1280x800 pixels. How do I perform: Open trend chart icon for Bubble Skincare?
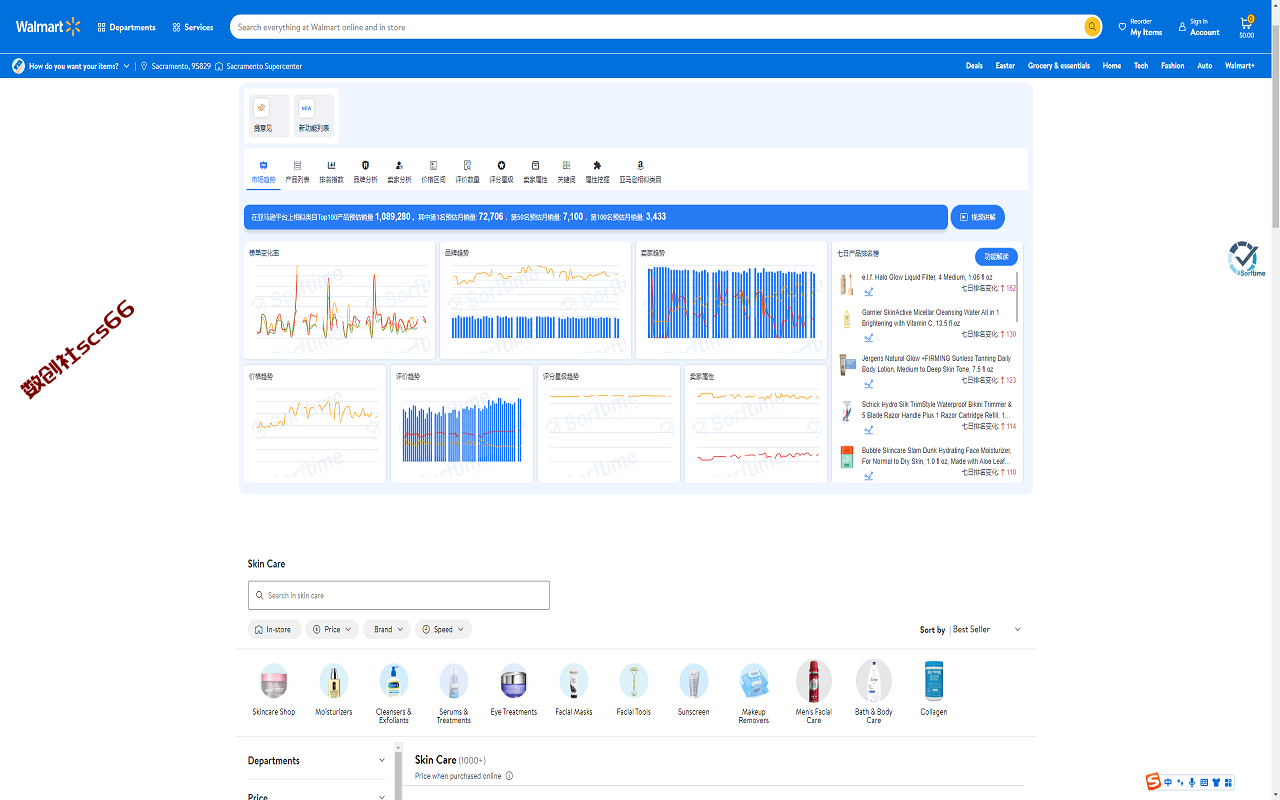869,476
